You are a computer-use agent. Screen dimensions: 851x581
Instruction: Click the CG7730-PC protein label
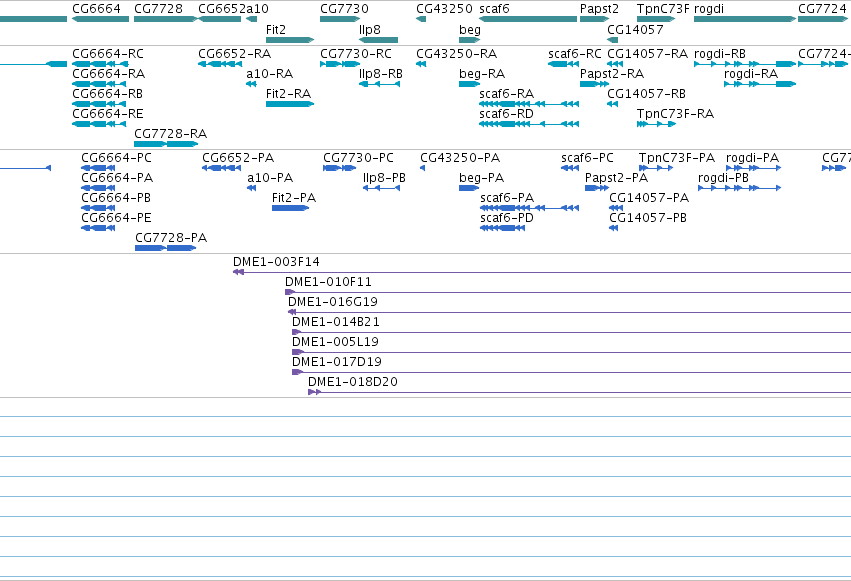359,158
